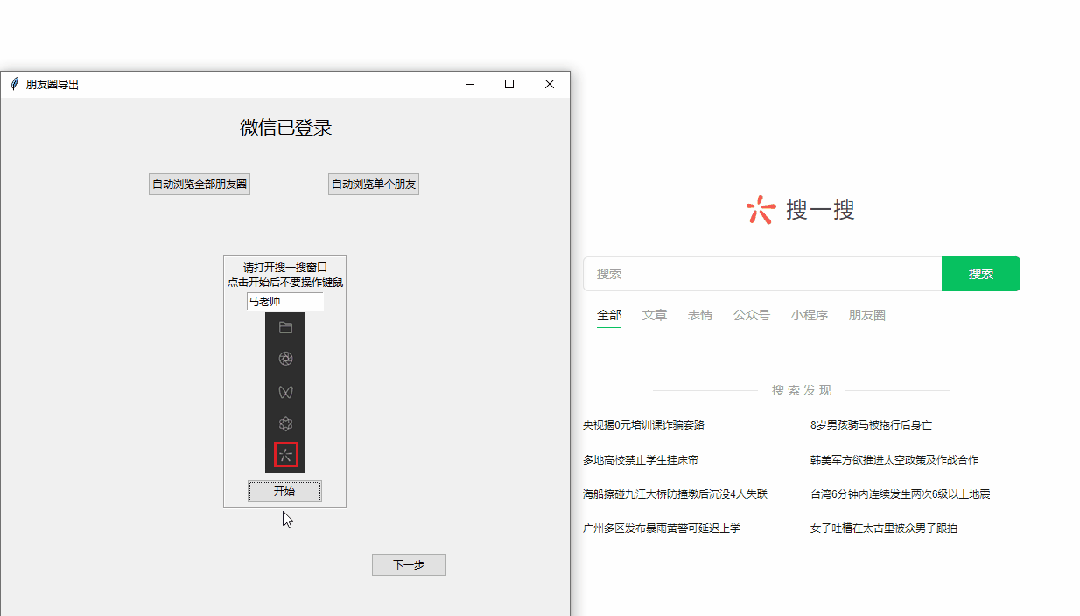The height and width of the screenshot is (616, 1080).
Task: Click into the 搜一搜 search box
Action: 762,274
